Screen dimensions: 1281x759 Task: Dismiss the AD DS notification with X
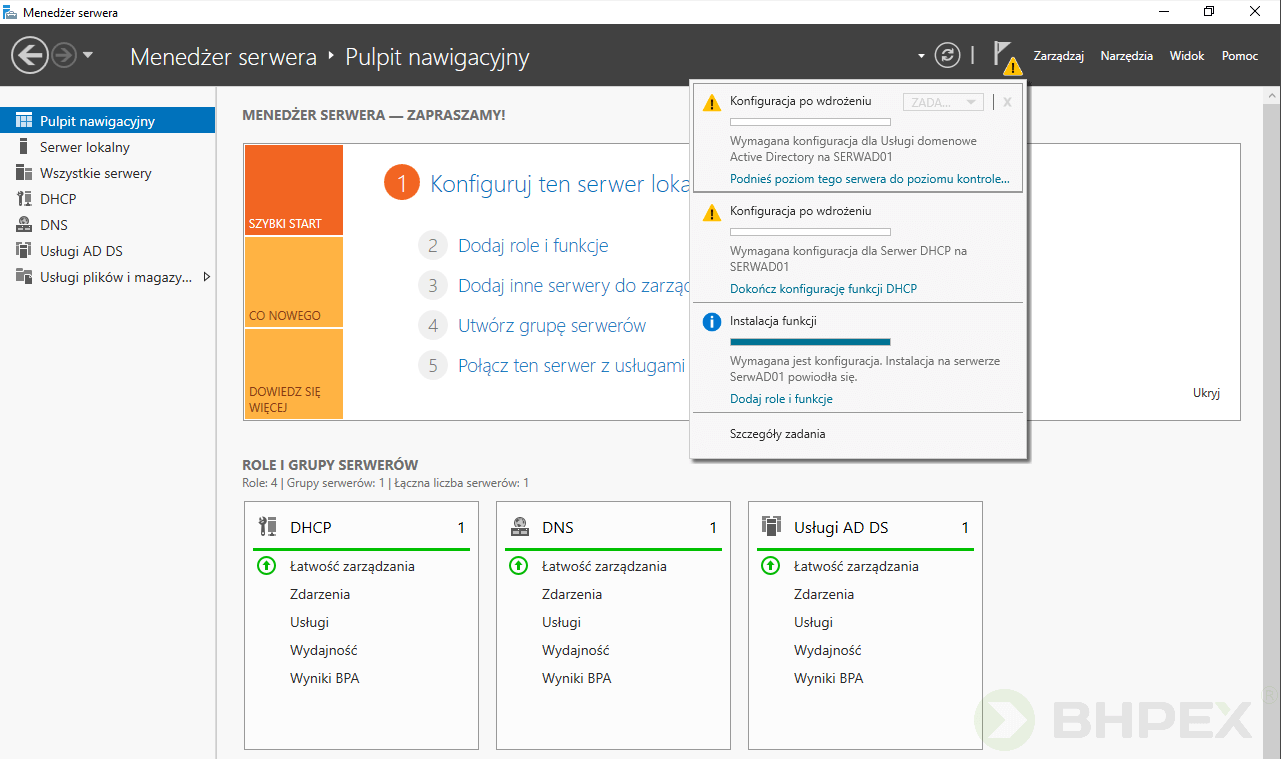click(1007, 102)
